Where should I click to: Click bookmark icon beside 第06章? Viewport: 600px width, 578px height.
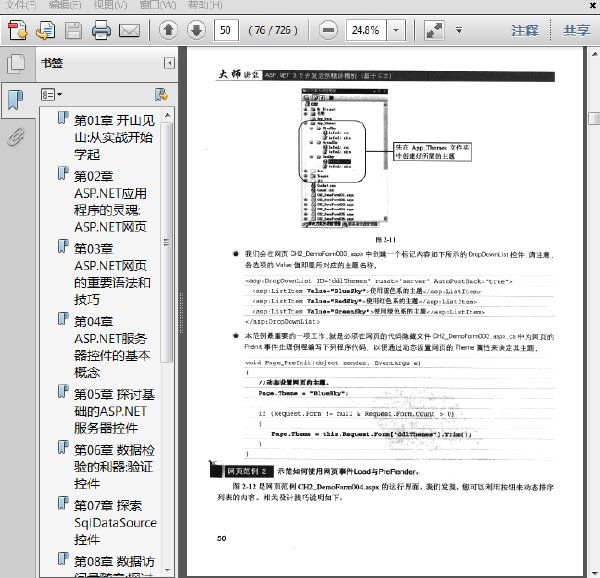pyautogui.click(x=63, y=447)
